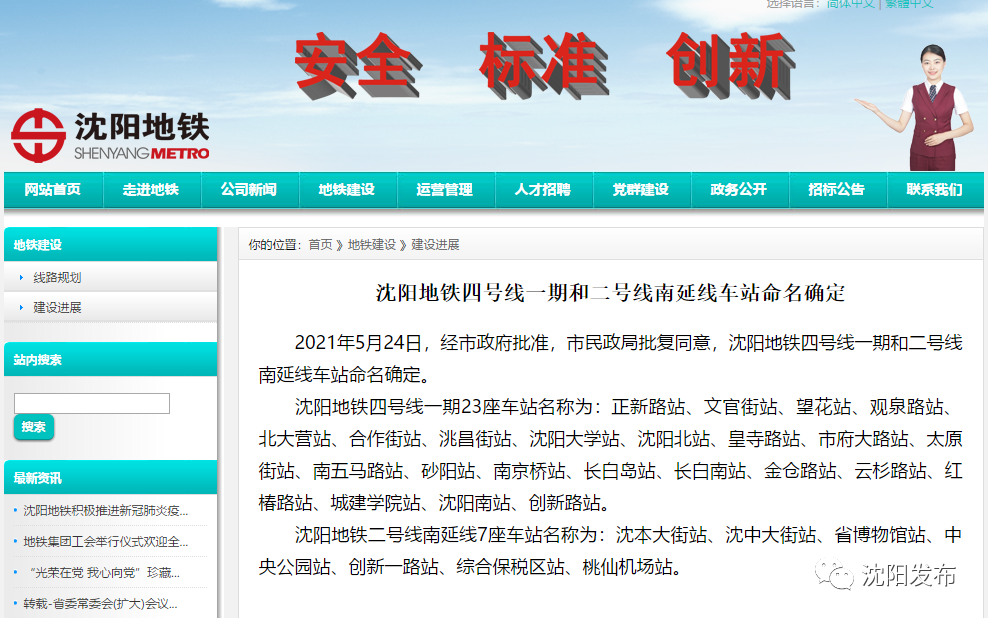Open 网站首页 navigation item
This screenshot has height=618, width=988.
point(53,190)
